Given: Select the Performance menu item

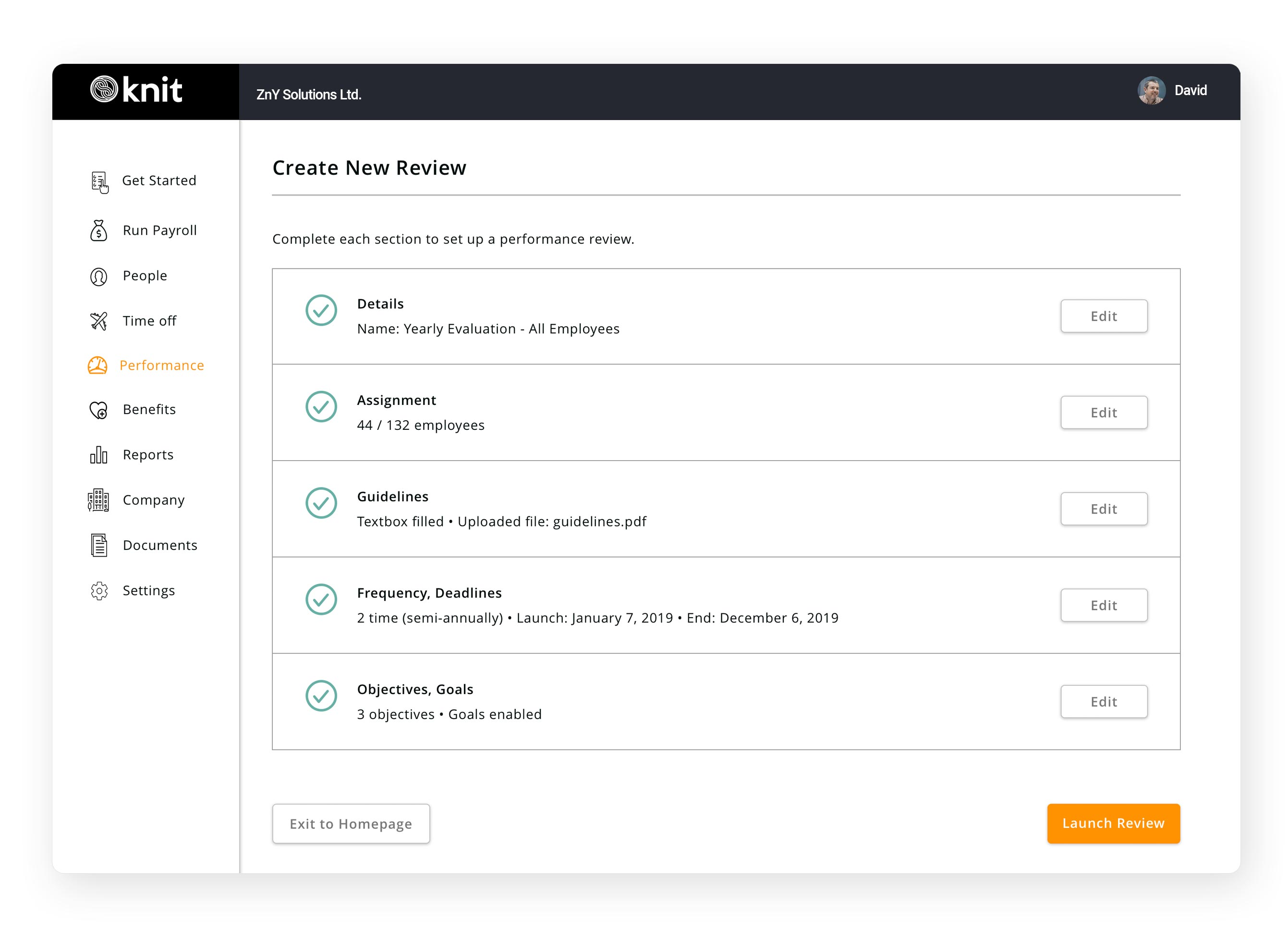Looking at the screenshot, I should pos(162,365).
